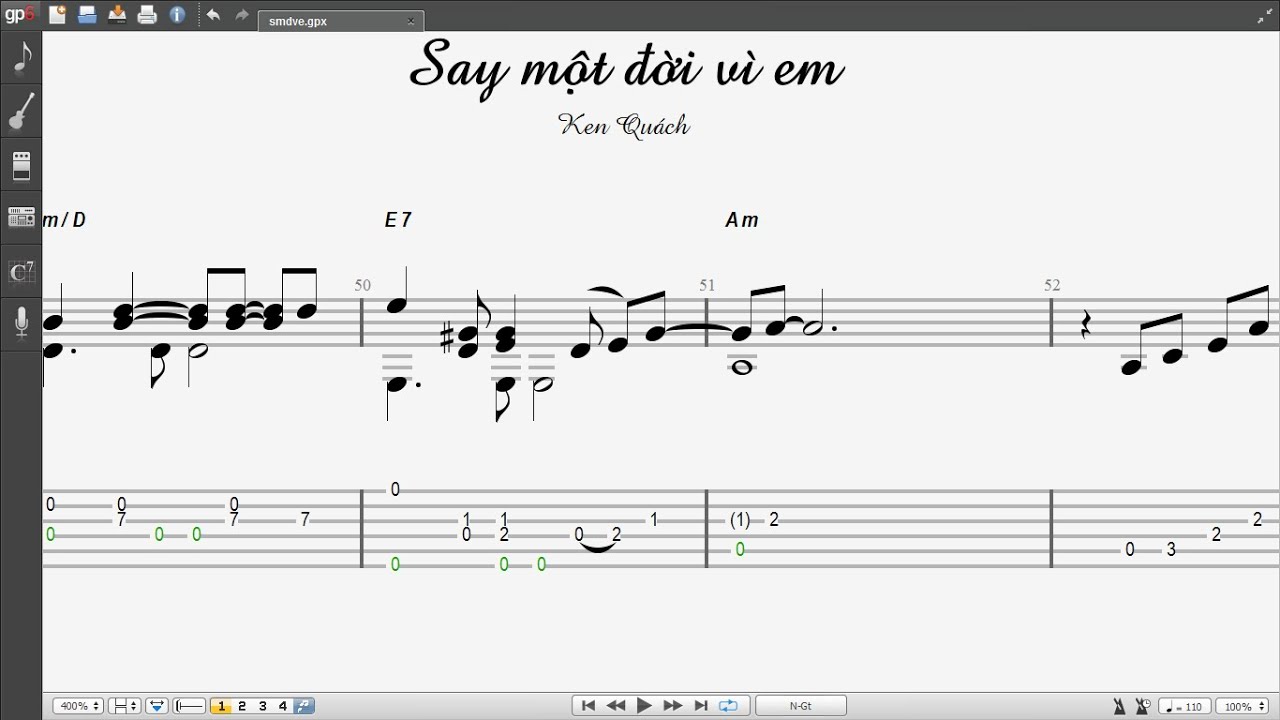The height and width of the screenshot is (720, 1280).
Task: Toggle multi-voice edit mode
Action: 304,706
